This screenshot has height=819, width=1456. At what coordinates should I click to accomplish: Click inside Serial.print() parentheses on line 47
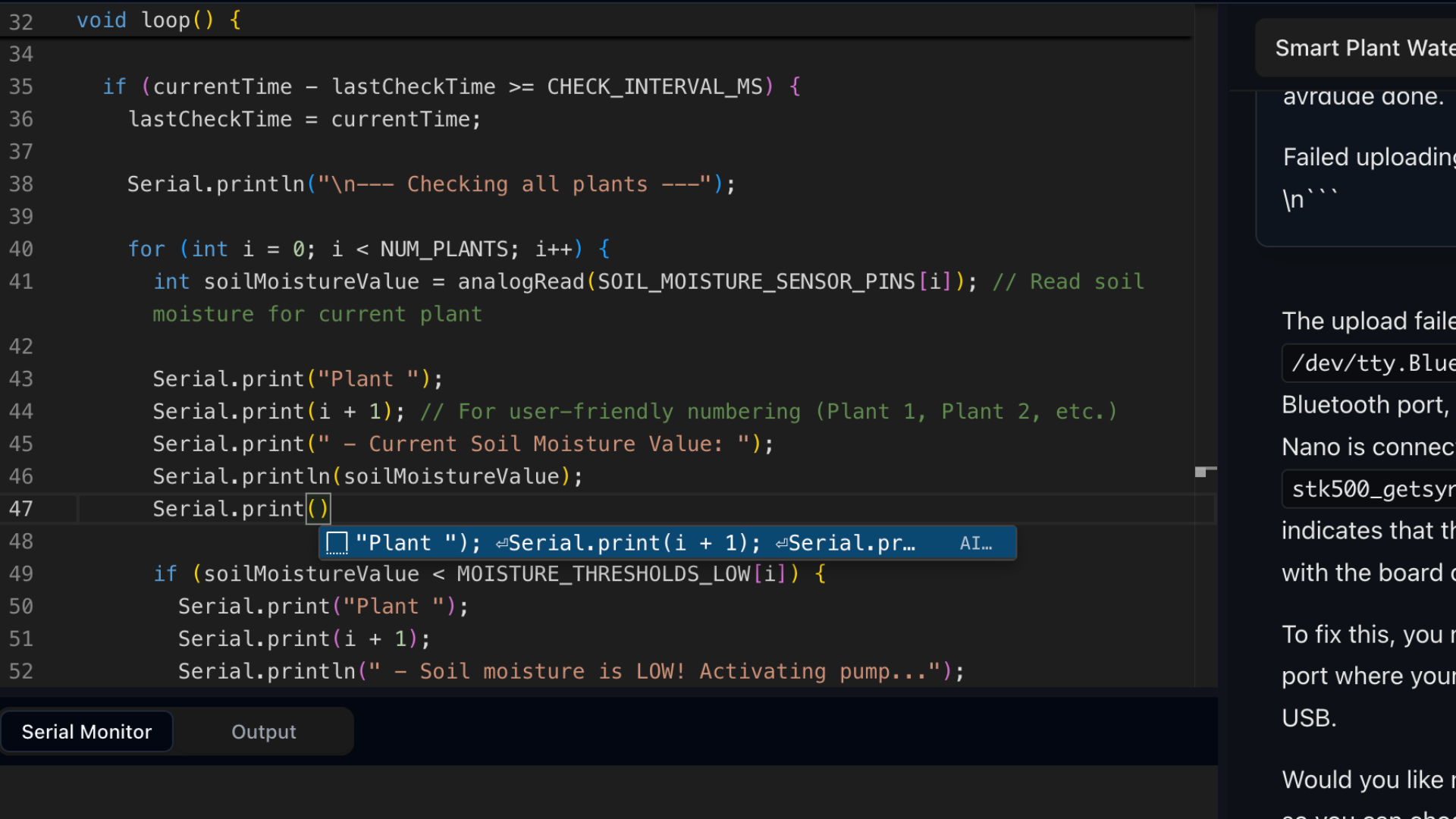(x=318, y=509)
